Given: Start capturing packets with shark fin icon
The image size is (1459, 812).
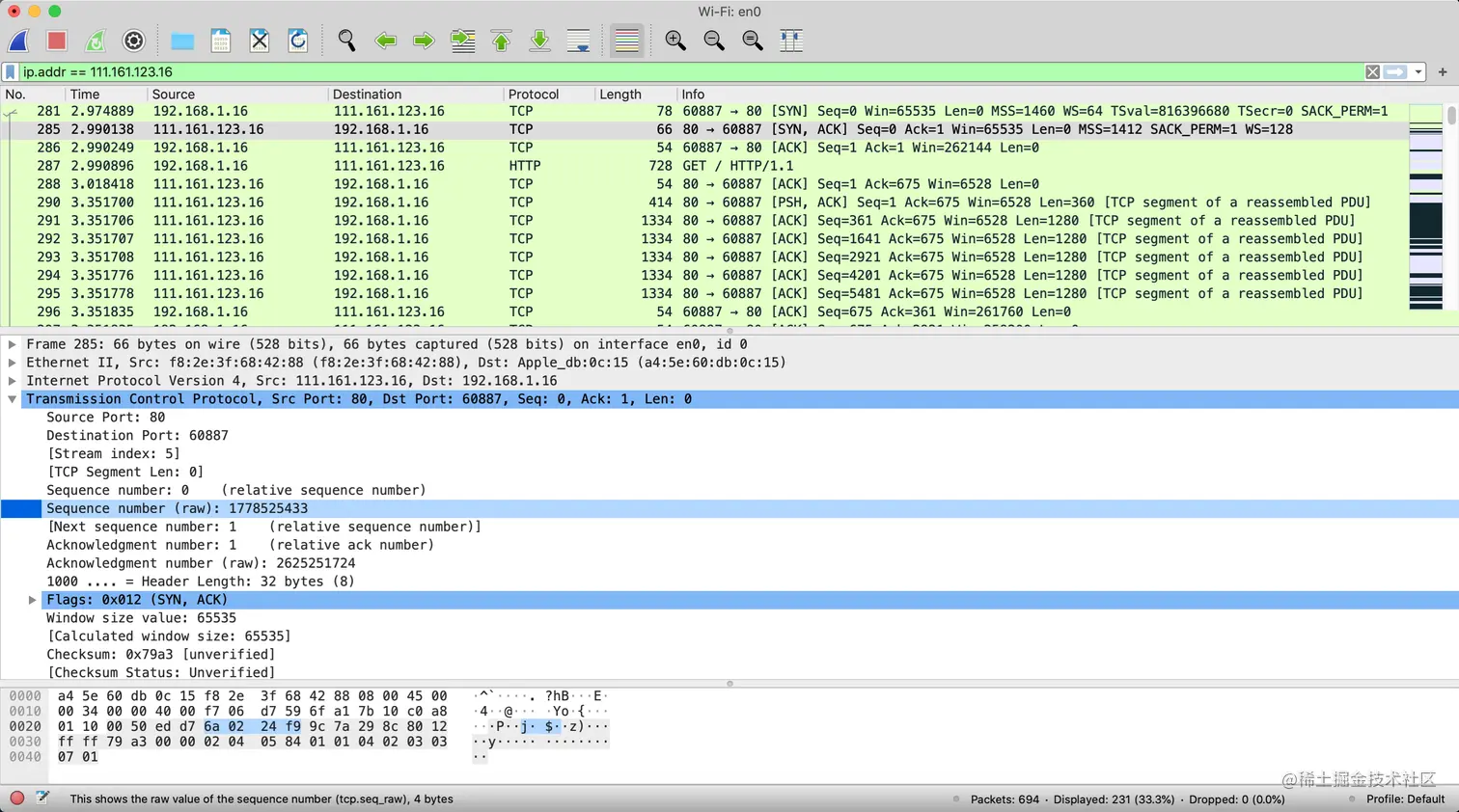Looking at the screenshot, I should (19, 41).
